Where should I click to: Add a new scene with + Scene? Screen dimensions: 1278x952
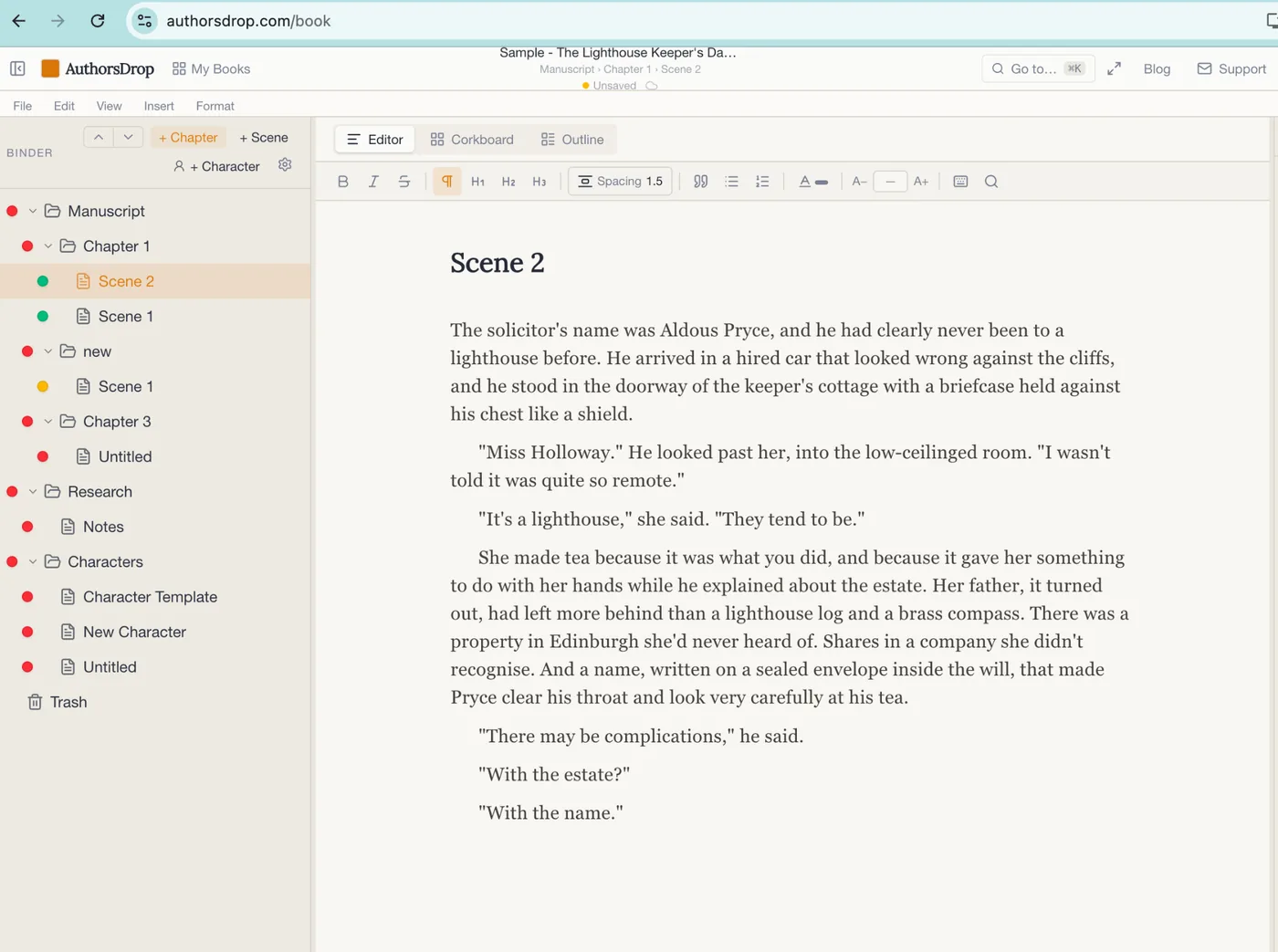pyautogui.click(x=264, y=137)
